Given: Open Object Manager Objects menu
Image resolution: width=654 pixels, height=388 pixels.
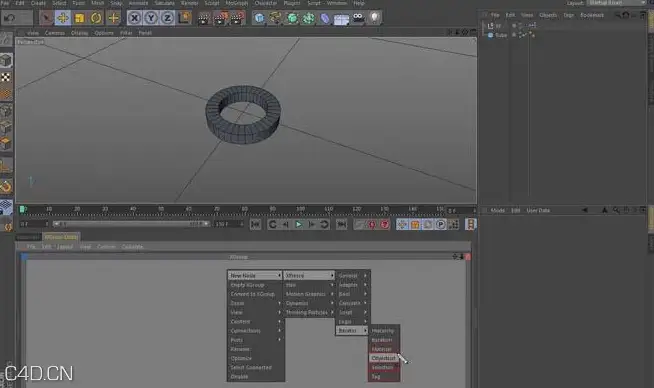Looking at the screenshot, I should [x=548, y=15].
